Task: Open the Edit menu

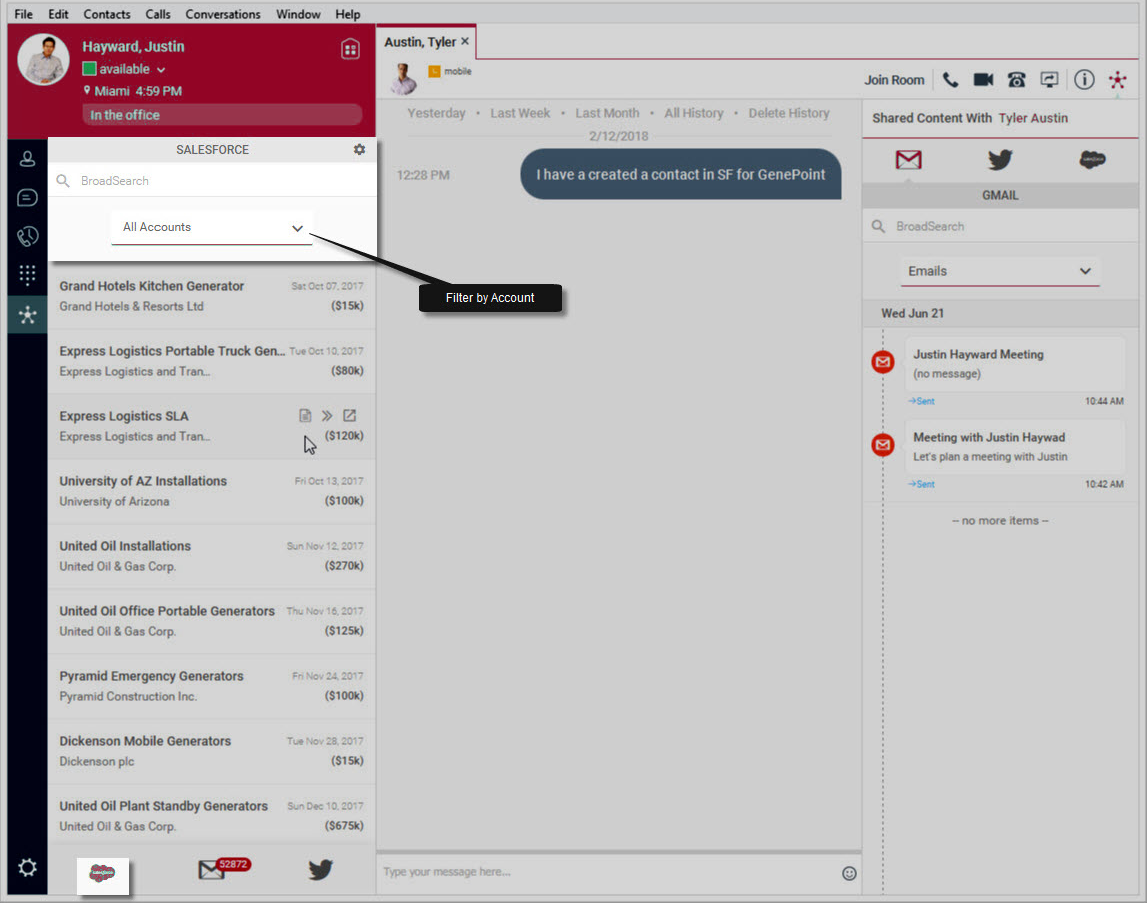Action: [x=58, y=14]
